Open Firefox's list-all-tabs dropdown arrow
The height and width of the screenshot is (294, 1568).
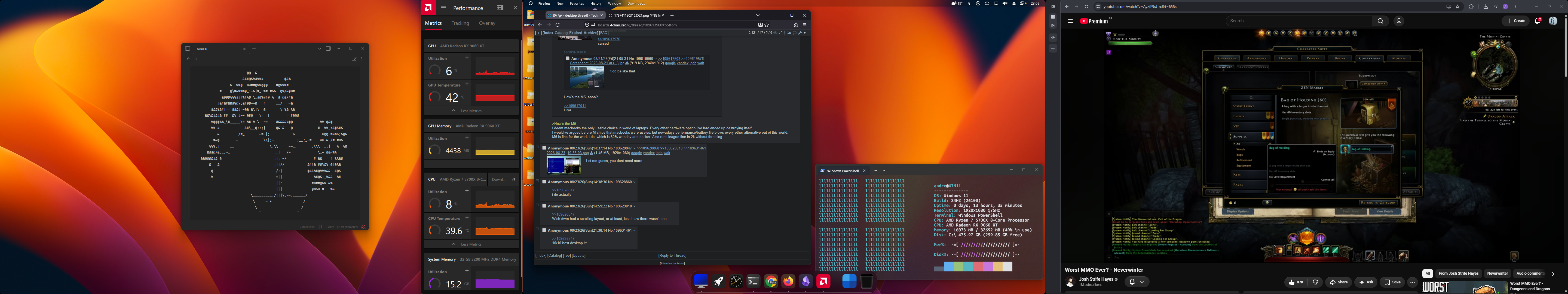click(758, 15)
